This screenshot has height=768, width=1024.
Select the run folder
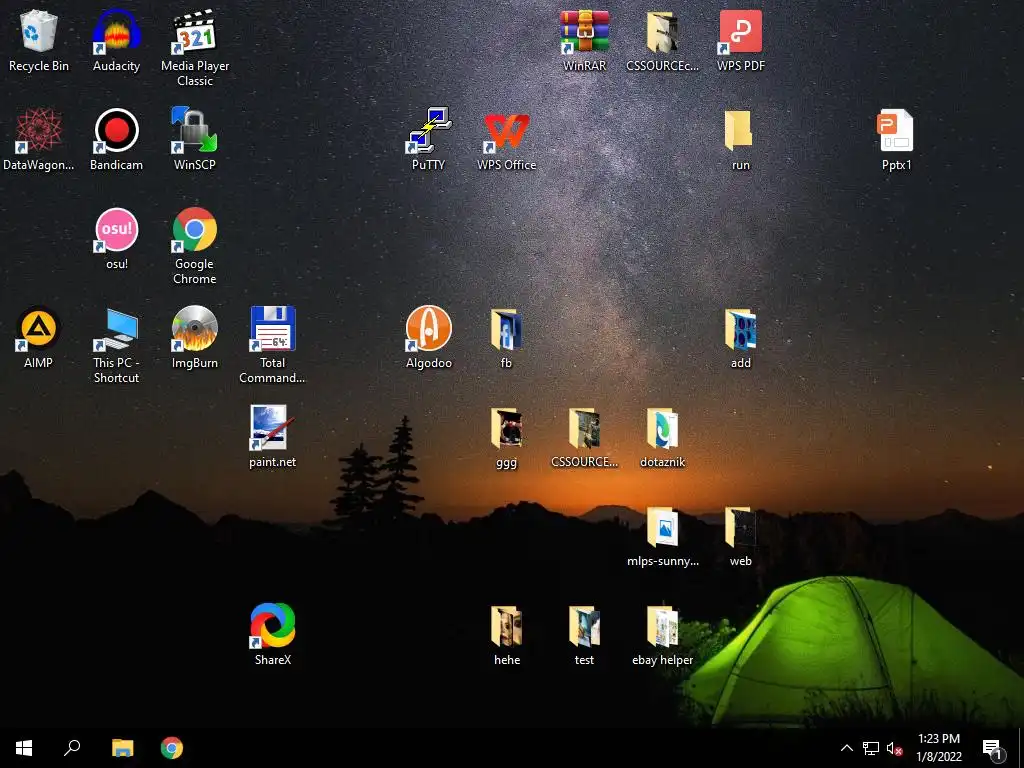741,139
